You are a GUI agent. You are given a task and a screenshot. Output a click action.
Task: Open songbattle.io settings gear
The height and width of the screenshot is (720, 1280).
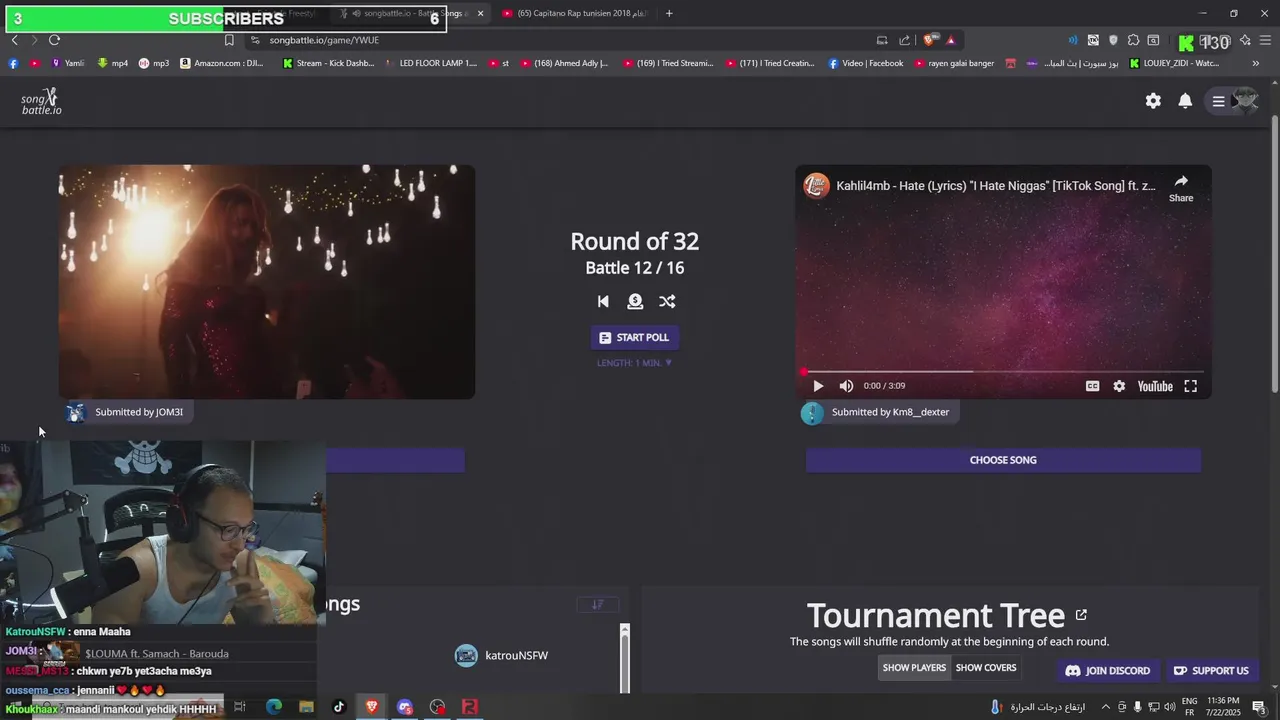pos(1153,101)
